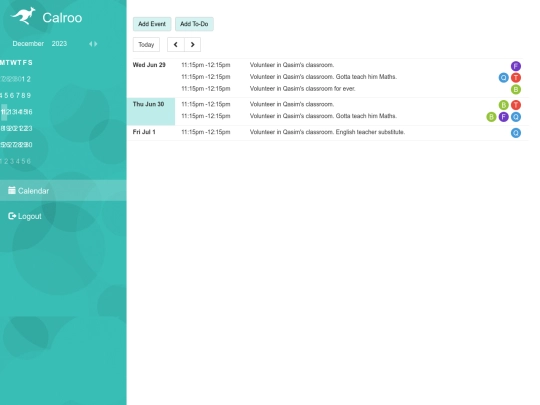Image resolution: width=540 pixels, height=405 pixels.
Task: Open first Wed Jun 29 'Volunteer in Qasim's classroom.' event
Action: tap(292, 65)
